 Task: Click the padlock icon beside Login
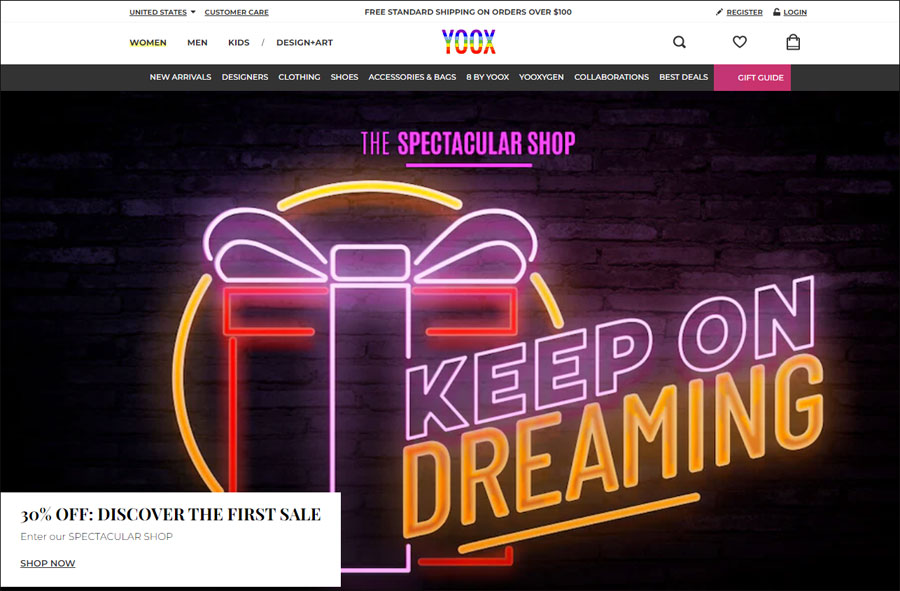[776, 12]
